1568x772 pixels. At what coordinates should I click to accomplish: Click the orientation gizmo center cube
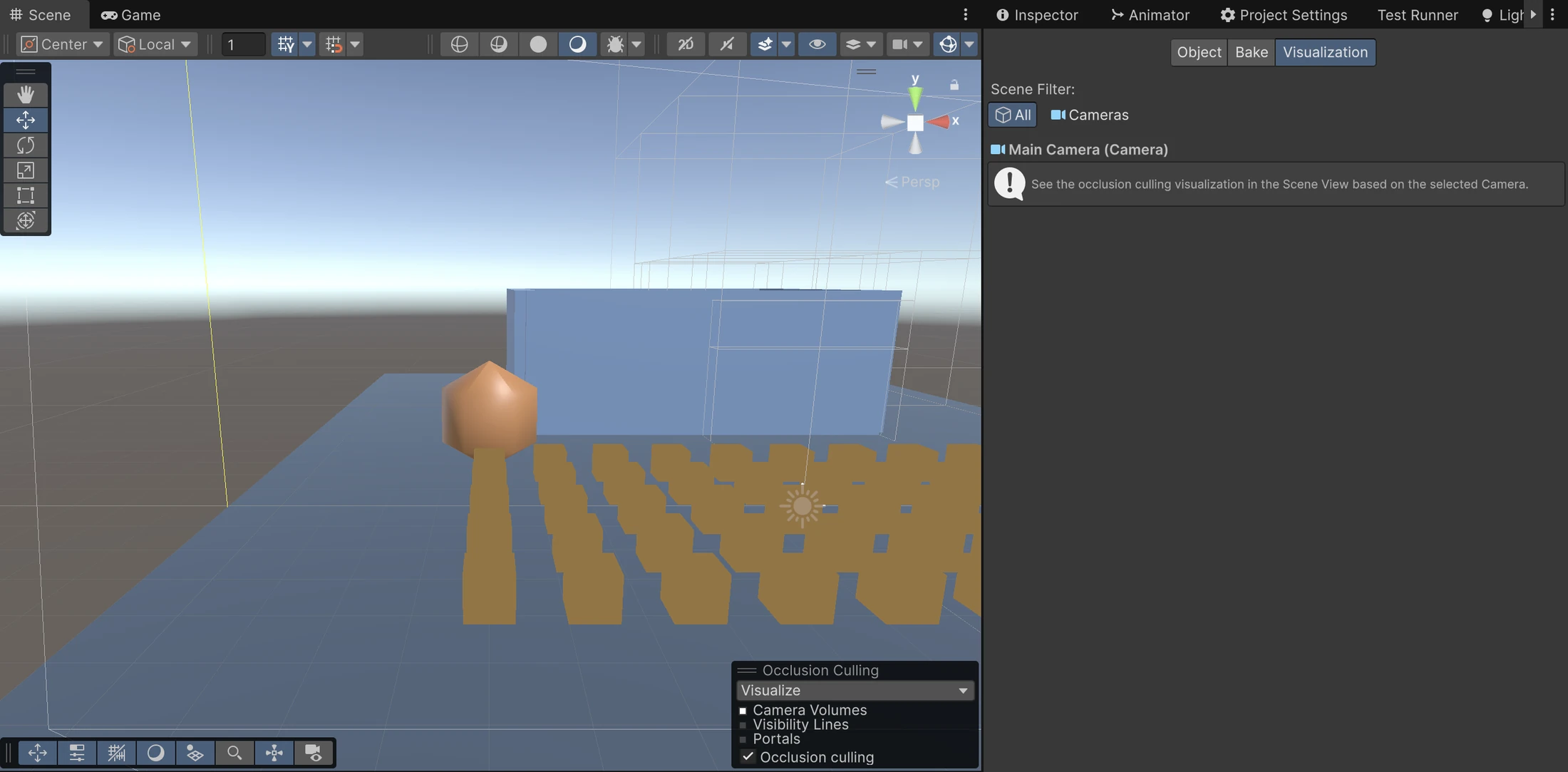click(915, 123)
